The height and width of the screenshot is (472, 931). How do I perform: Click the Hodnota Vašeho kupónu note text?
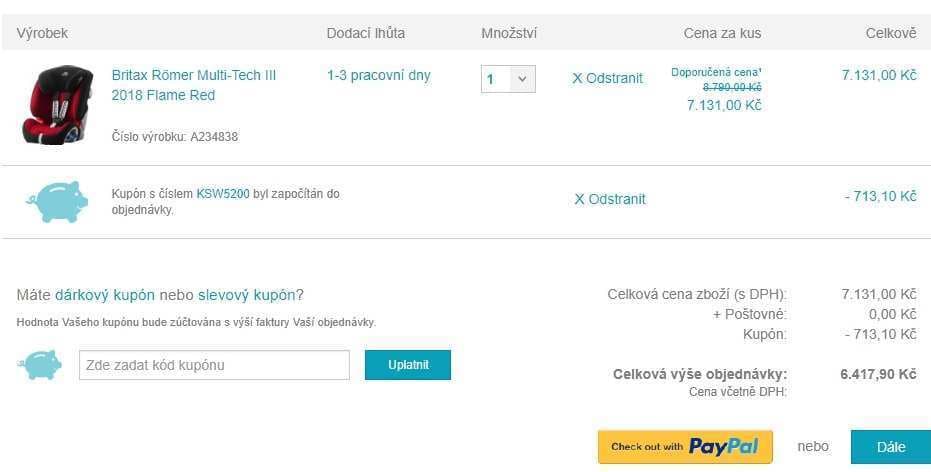[197, 322]
